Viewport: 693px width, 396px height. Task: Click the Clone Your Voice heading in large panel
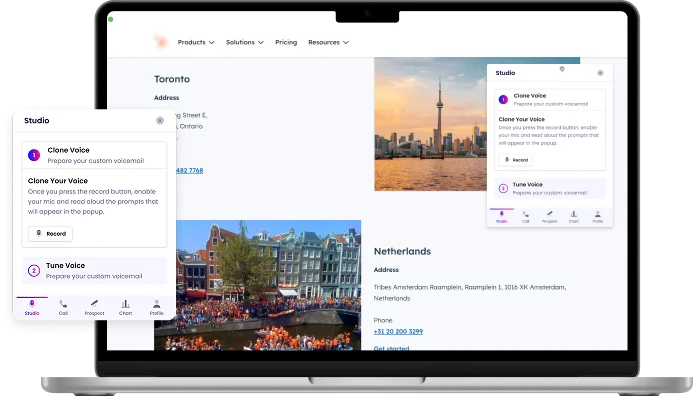[58, 181]
